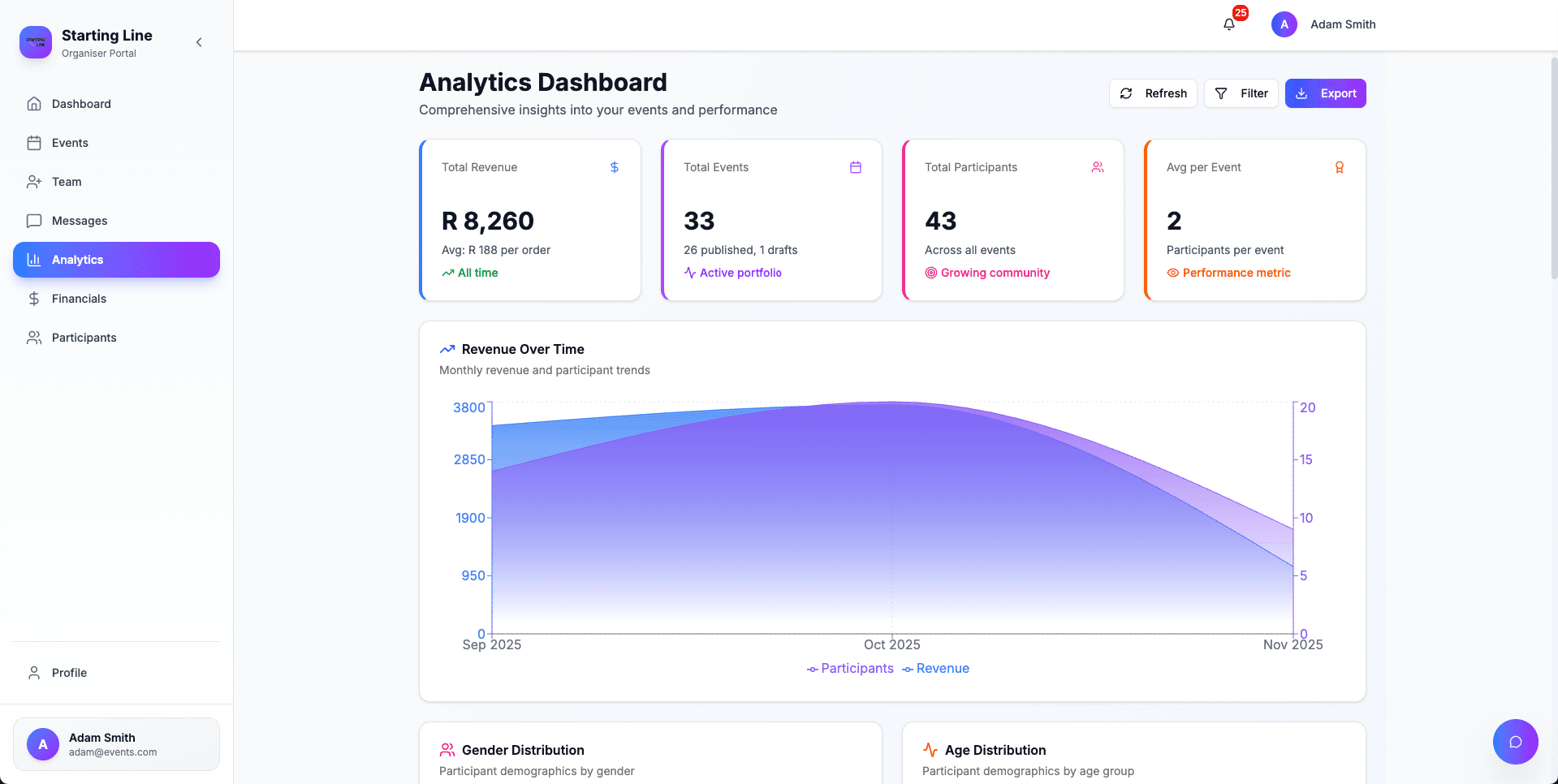Image resolution: width=1558 pixels, height=784 pixels.
Task: Click the calendar icon on Total Events card
Action: coord(855,167)
